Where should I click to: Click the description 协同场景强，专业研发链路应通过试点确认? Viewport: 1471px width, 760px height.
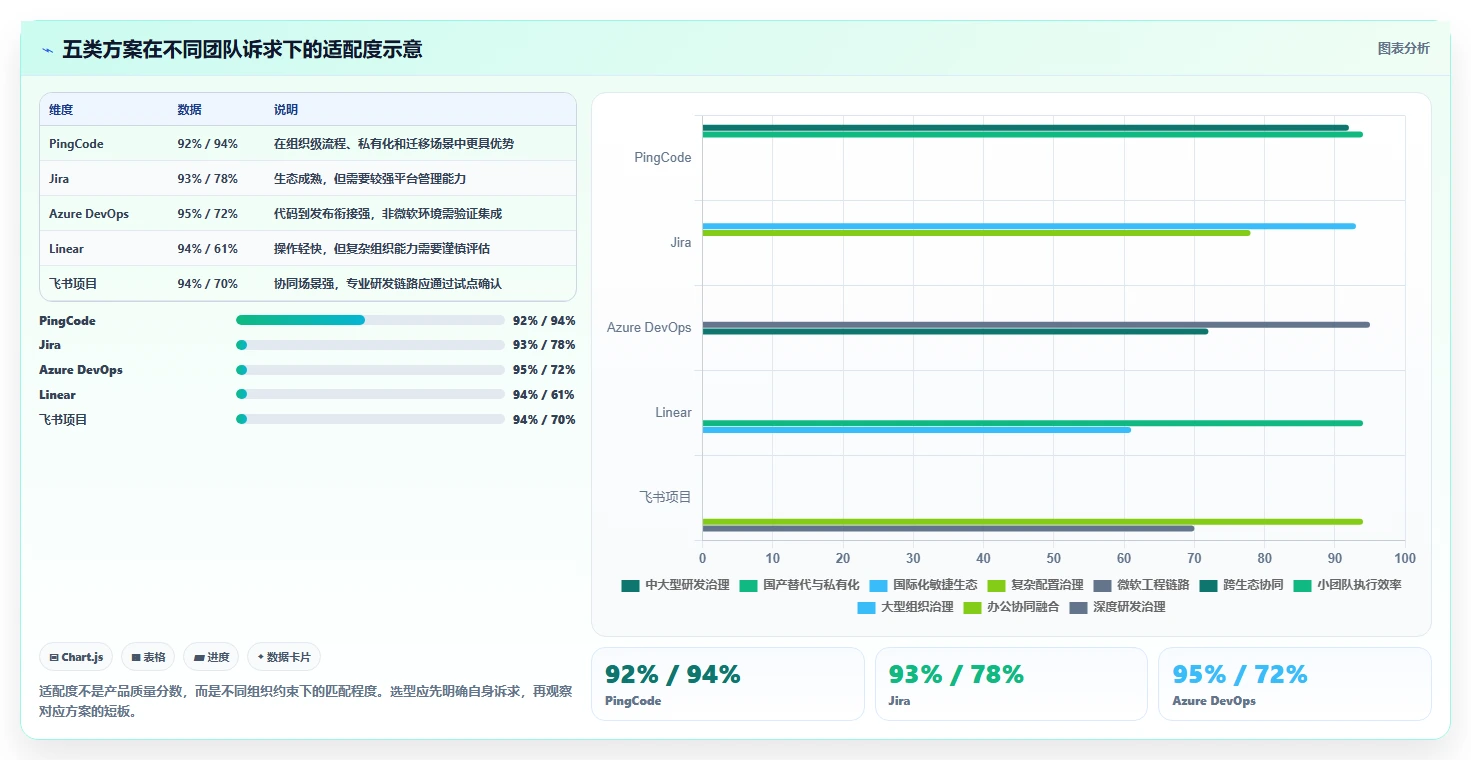coord(388,284)
